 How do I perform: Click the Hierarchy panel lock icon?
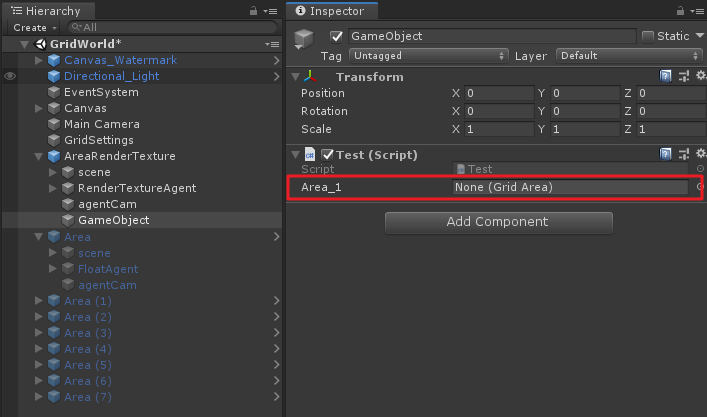point(253,11)
